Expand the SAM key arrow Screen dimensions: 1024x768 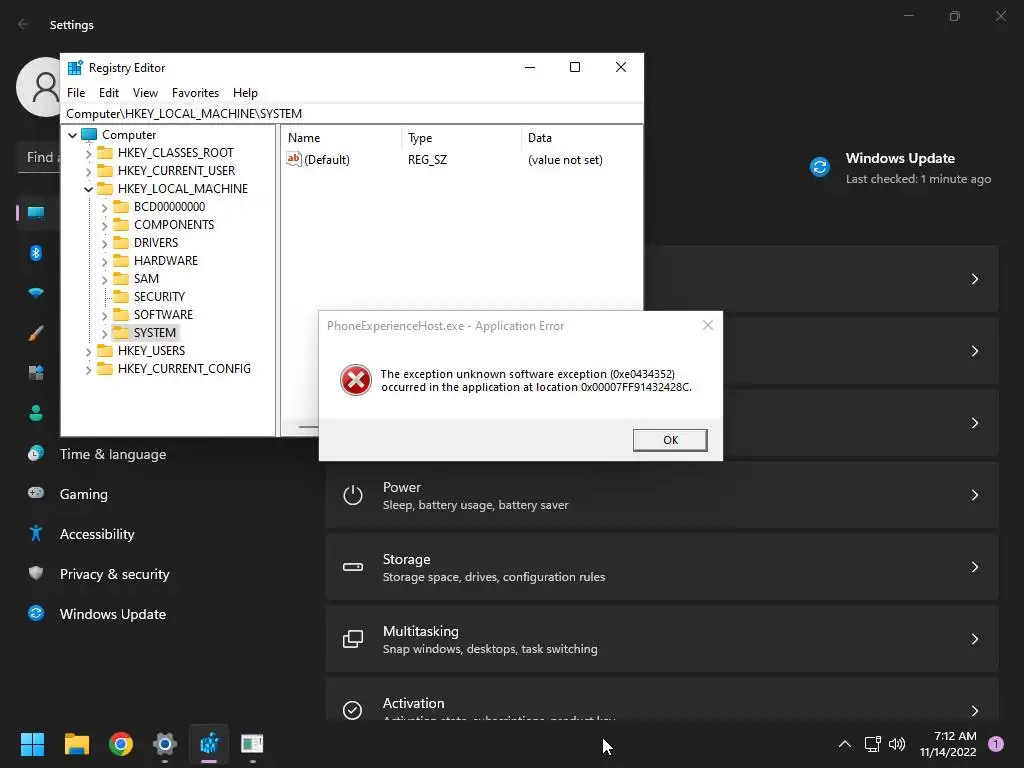[x=104, y=279]
